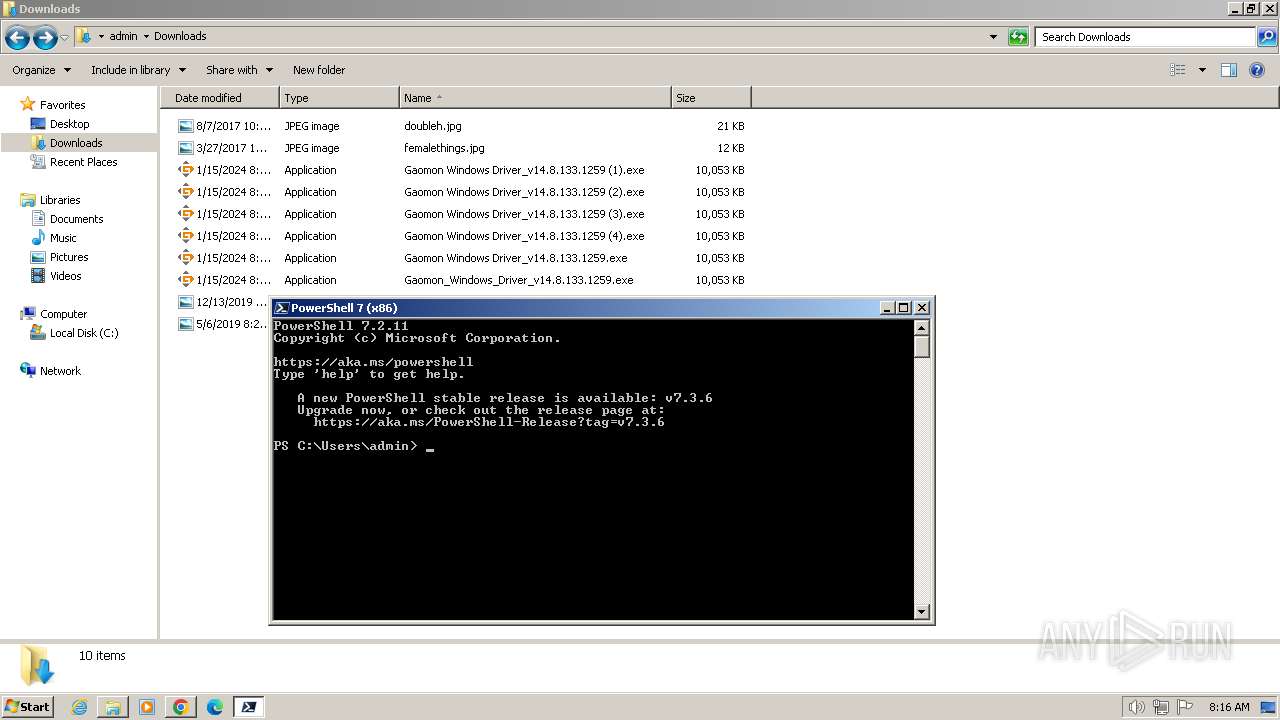
Task: Click the 21 KB size cell
Action: coord(731,126)
